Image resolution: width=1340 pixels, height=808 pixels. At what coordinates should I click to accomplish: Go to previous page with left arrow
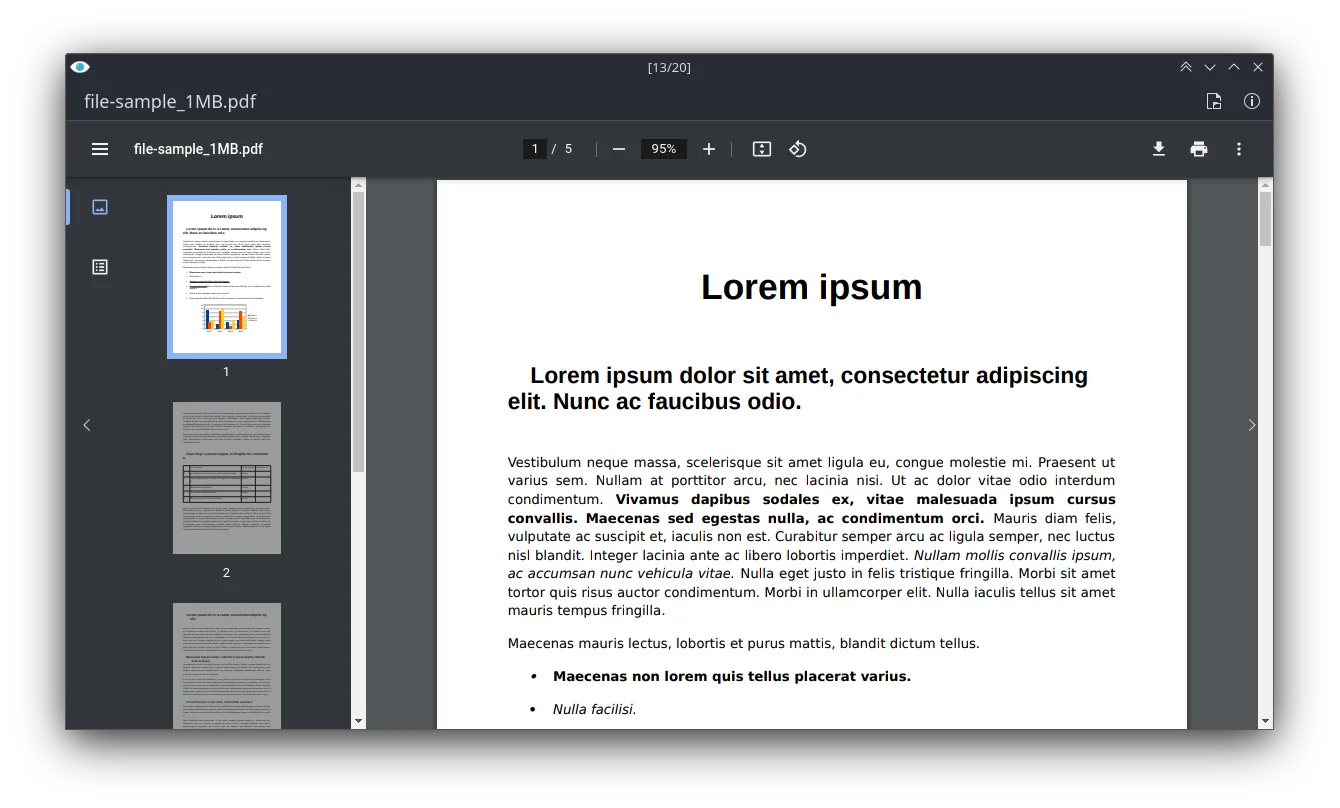coord(86,424)
